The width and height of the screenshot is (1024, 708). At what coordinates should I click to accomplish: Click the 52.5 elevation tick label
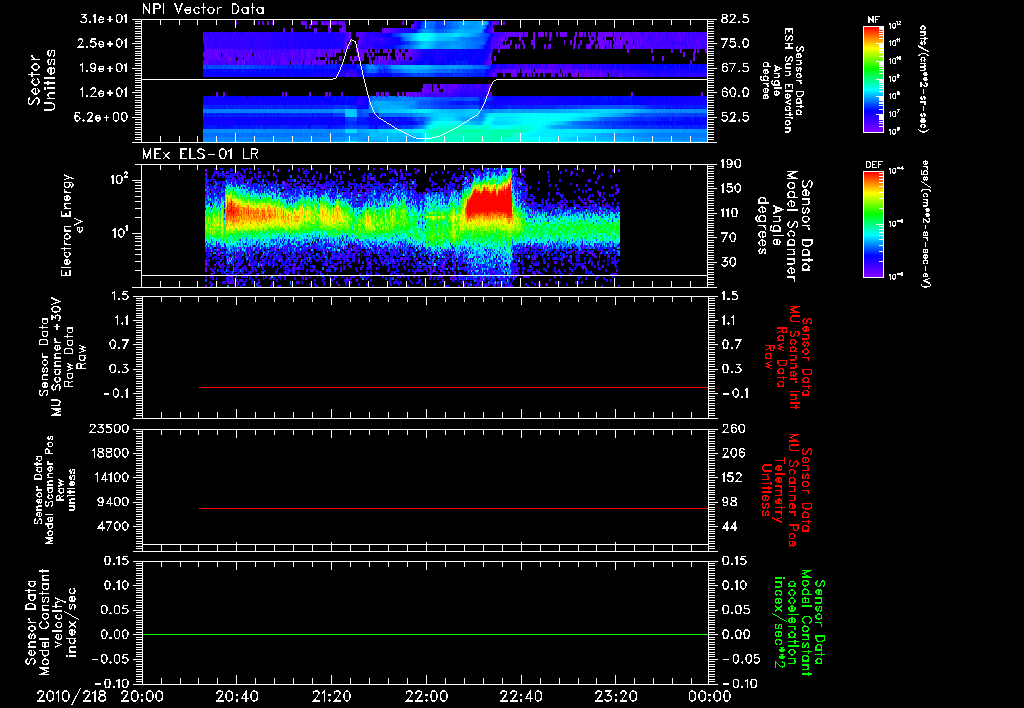click(736, 118)
